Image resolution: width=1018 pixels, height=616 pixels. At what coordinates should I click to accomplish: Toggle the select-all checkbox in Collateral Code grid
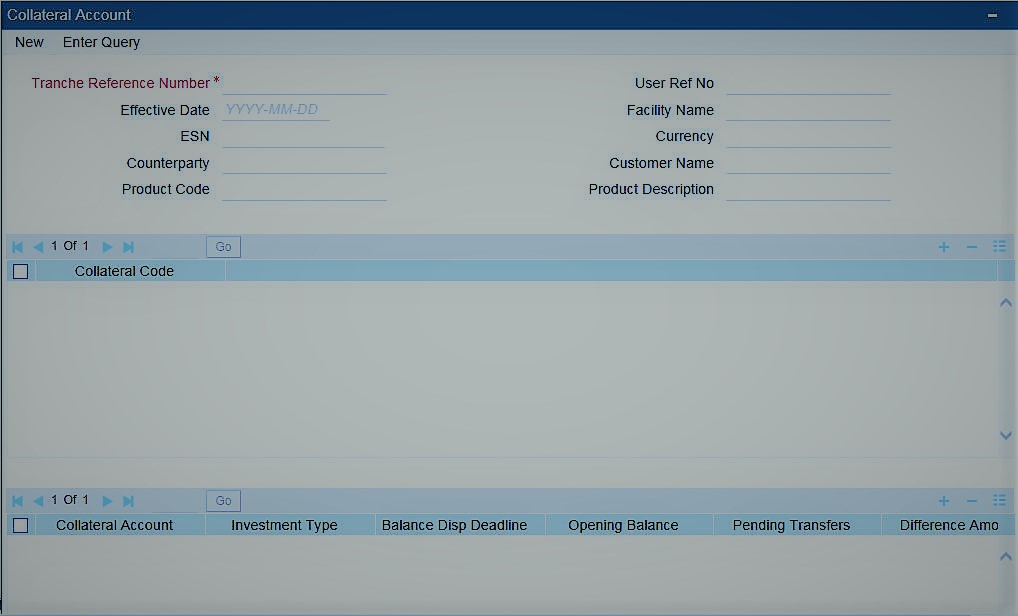(20, 270)
